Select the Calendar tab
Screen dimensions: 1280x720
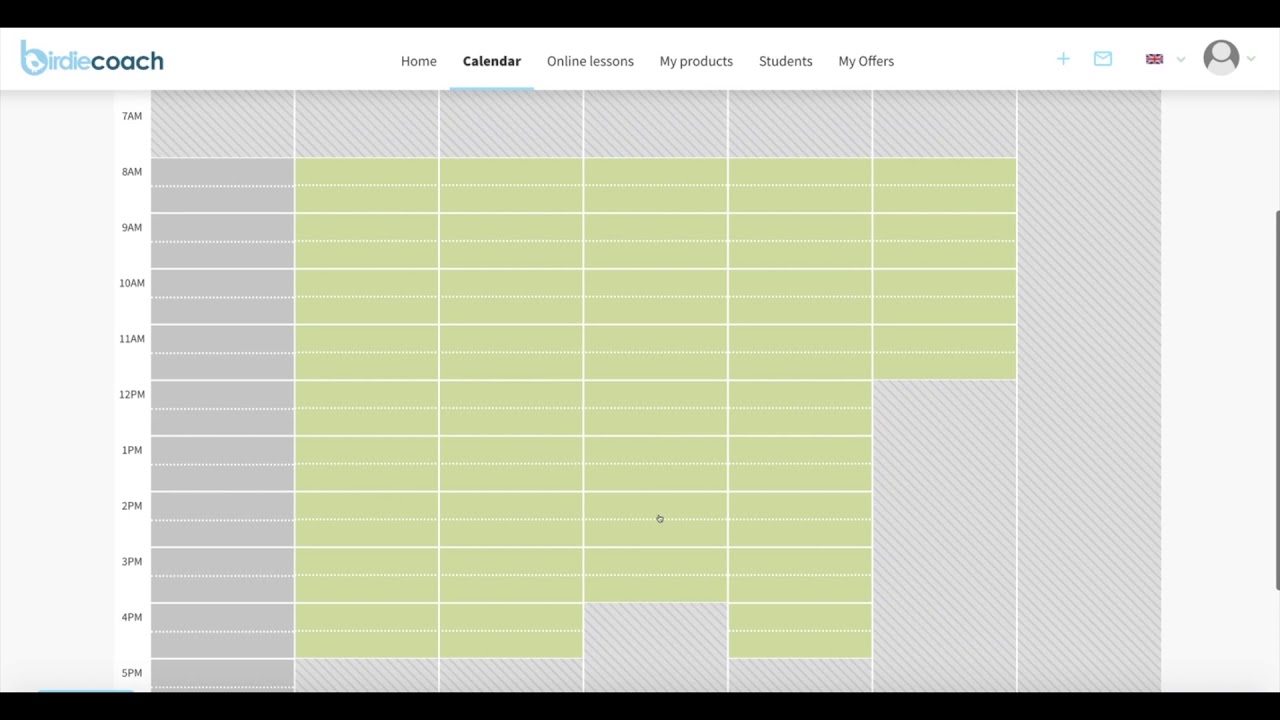click(x=492, y=61)
